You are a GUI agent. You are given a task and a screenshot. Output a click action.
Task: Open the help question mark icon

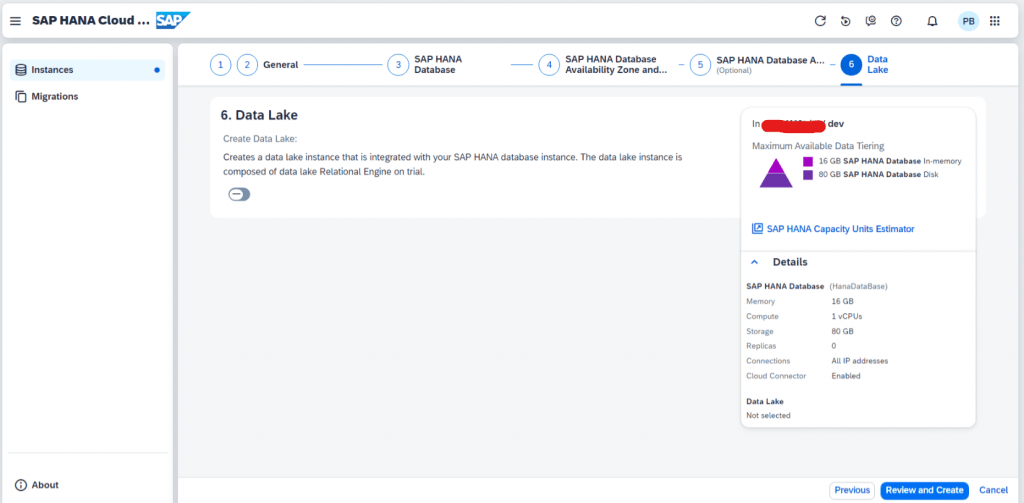point(896,21)
